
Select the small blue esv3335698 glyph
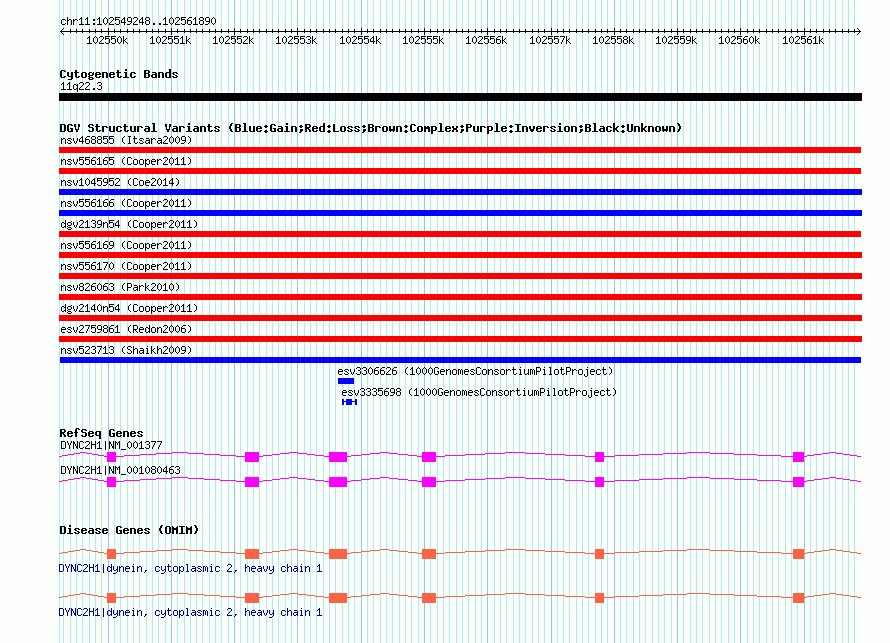pyautogui.click(x=350, y=402)
